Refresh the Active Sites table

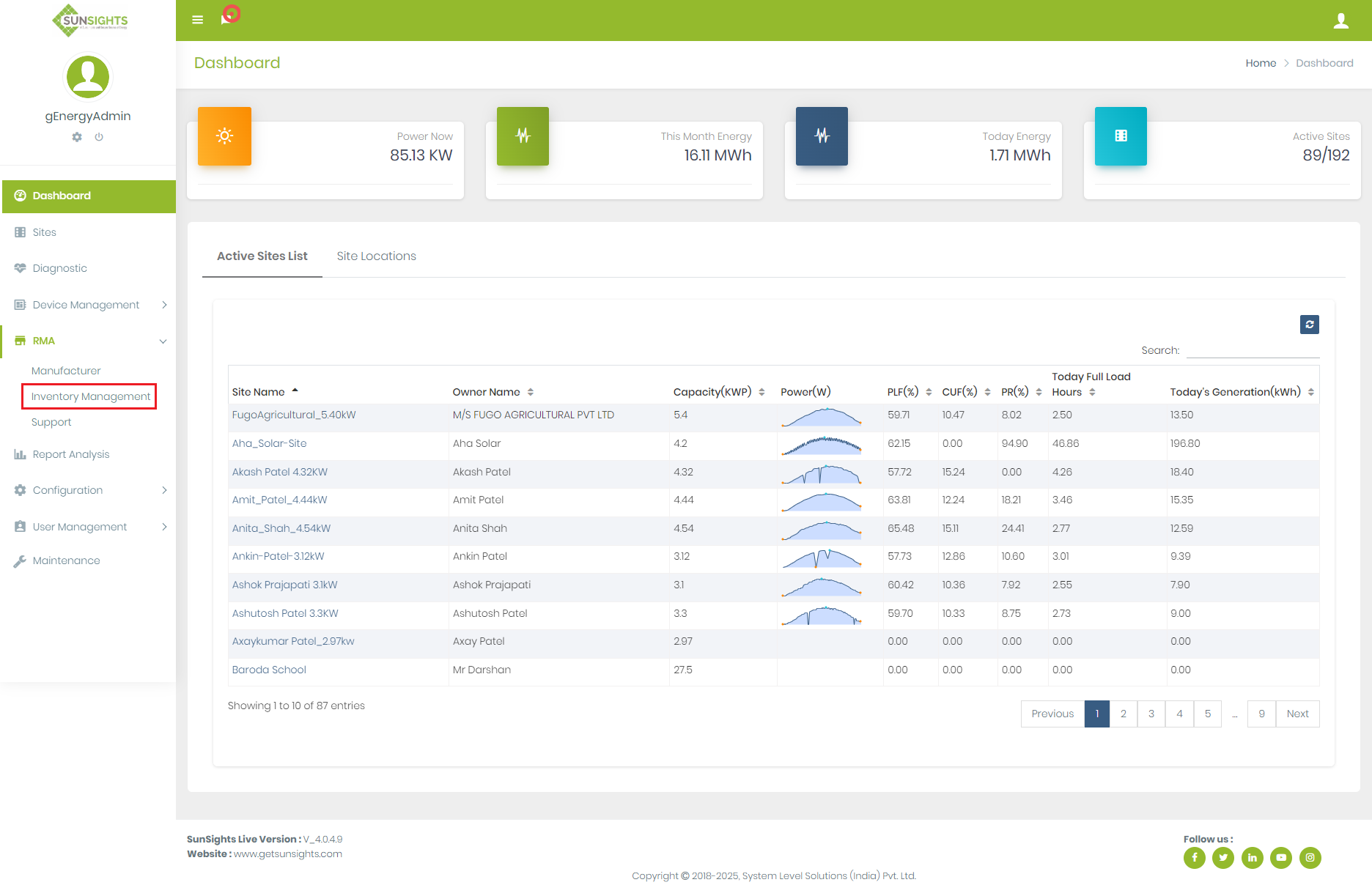pyautogui.click(x=1310, y=324)
